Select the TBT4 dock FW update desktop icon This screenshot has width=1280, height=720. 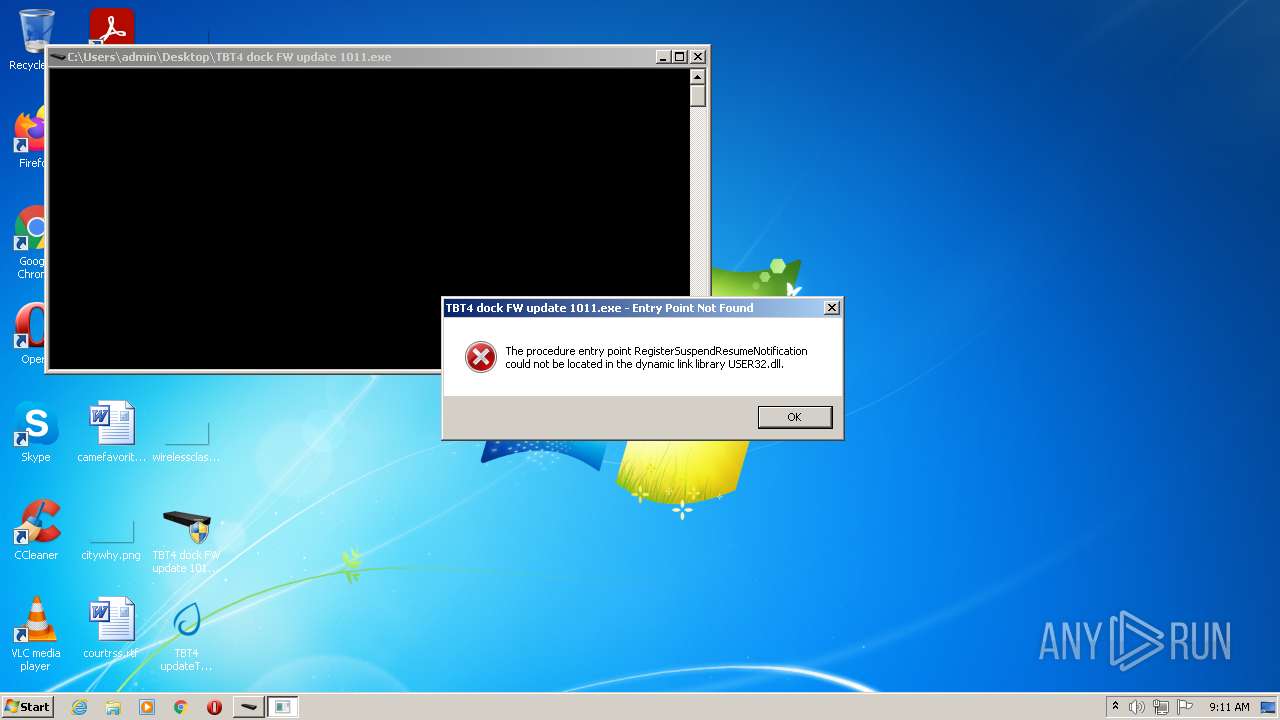[186, 541]
